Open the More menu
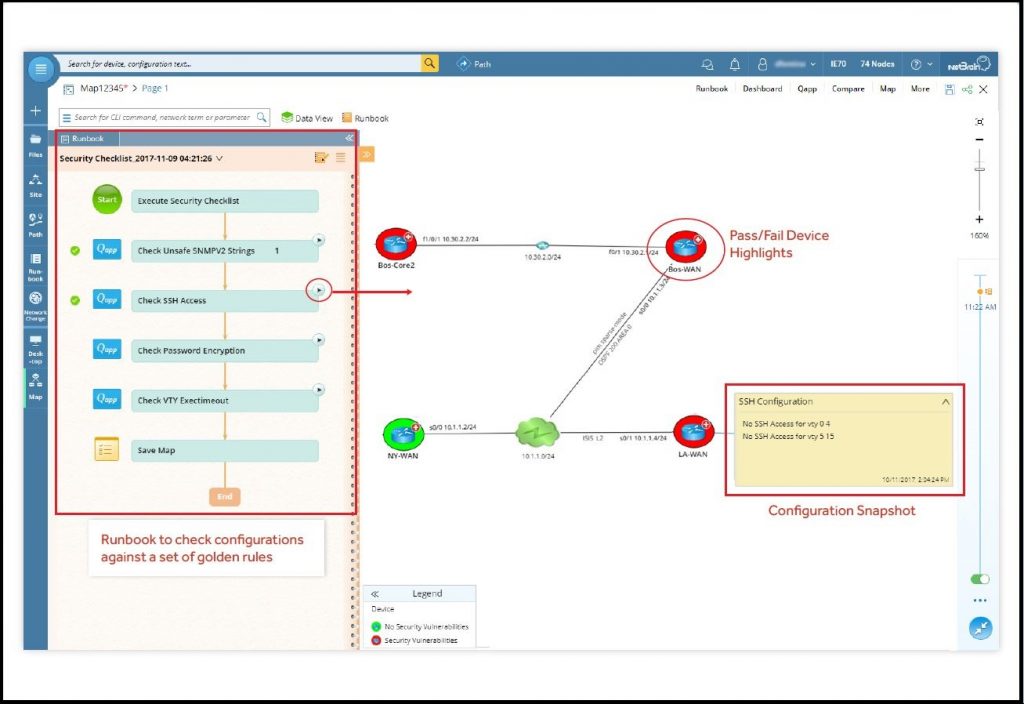This screenshot has height=704, width=1024. (920, 89)
